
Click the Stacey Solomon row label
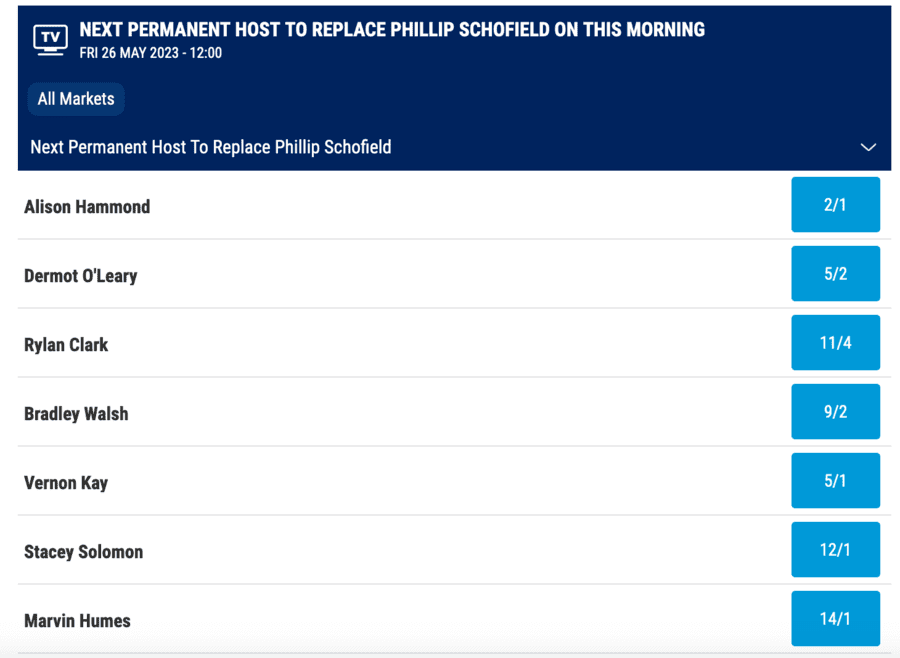click(x=83, y=550)
